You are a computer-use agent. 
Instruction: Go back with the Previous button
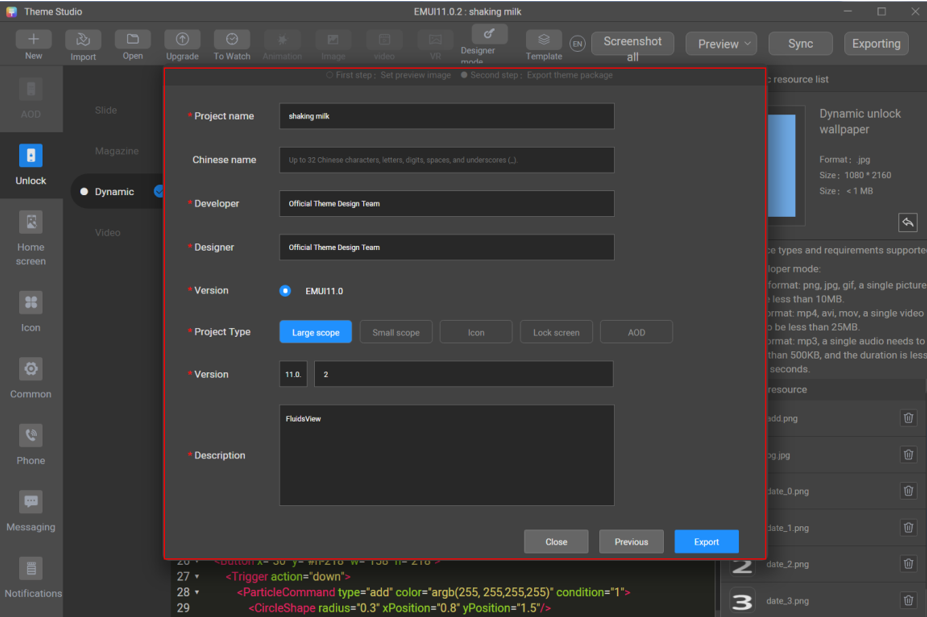[x=631, y=542]
